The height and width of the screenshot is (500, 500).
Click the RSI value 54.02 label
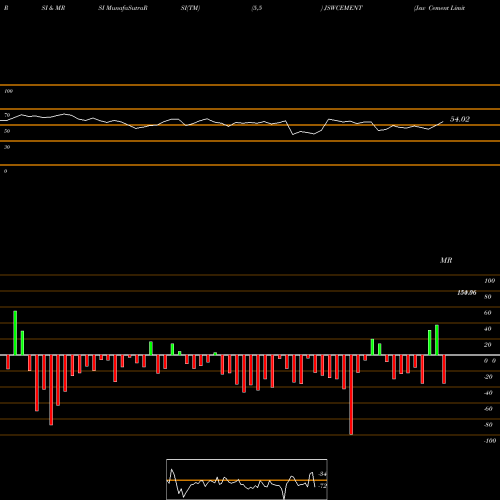pyautogui.click(x=460, y=119)
